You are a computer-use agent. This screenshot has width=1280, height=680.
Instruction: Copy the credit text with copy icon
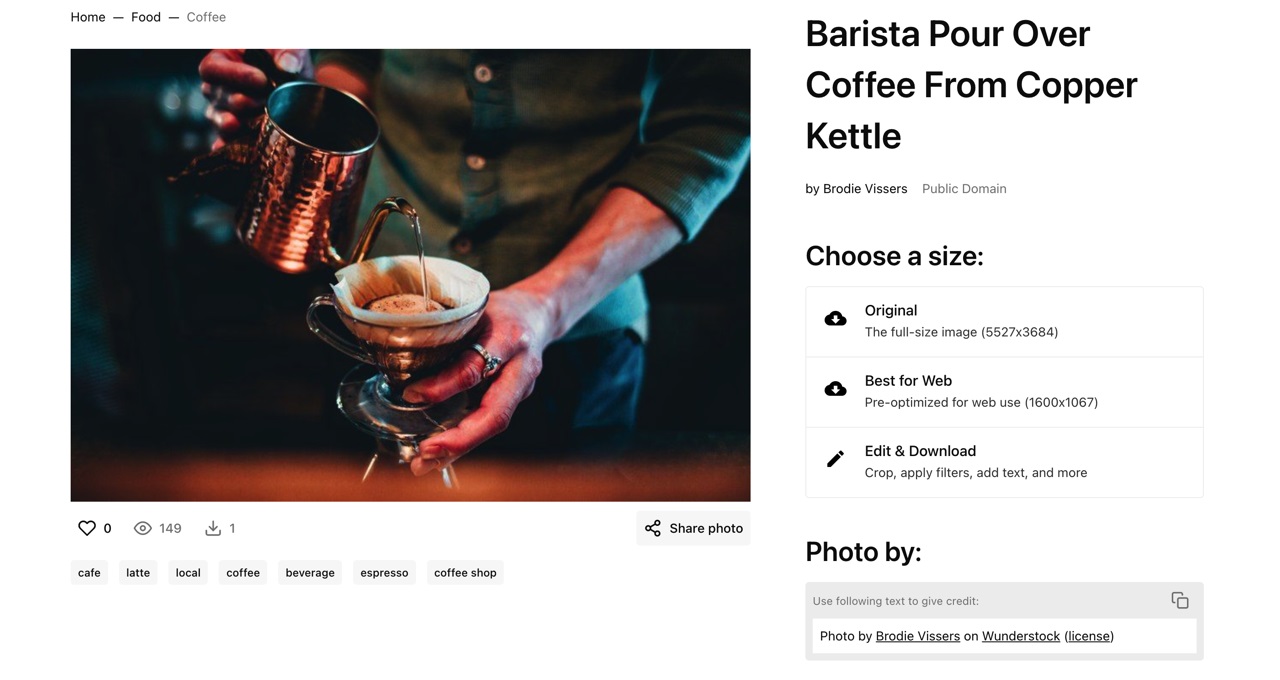(x=1180, y=600)
